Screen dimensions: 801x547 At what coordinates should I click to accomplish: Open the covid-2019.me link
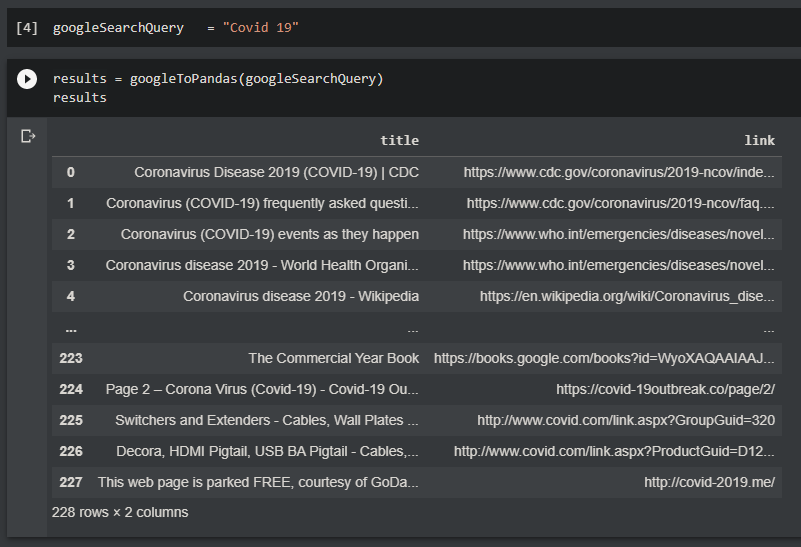[709, 482]
